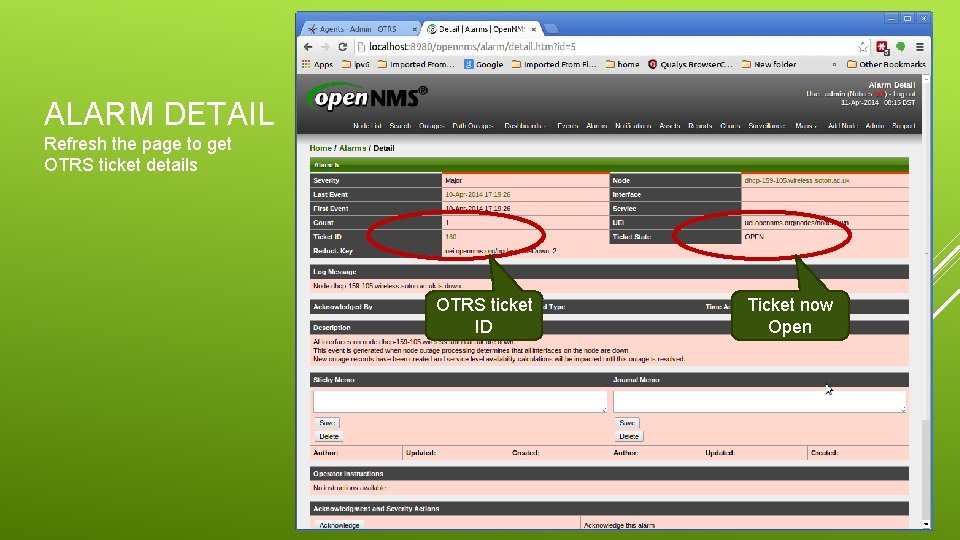
Task: Open the Imported From Fi... bookmark folder
Action: click(x=554, y=64)
